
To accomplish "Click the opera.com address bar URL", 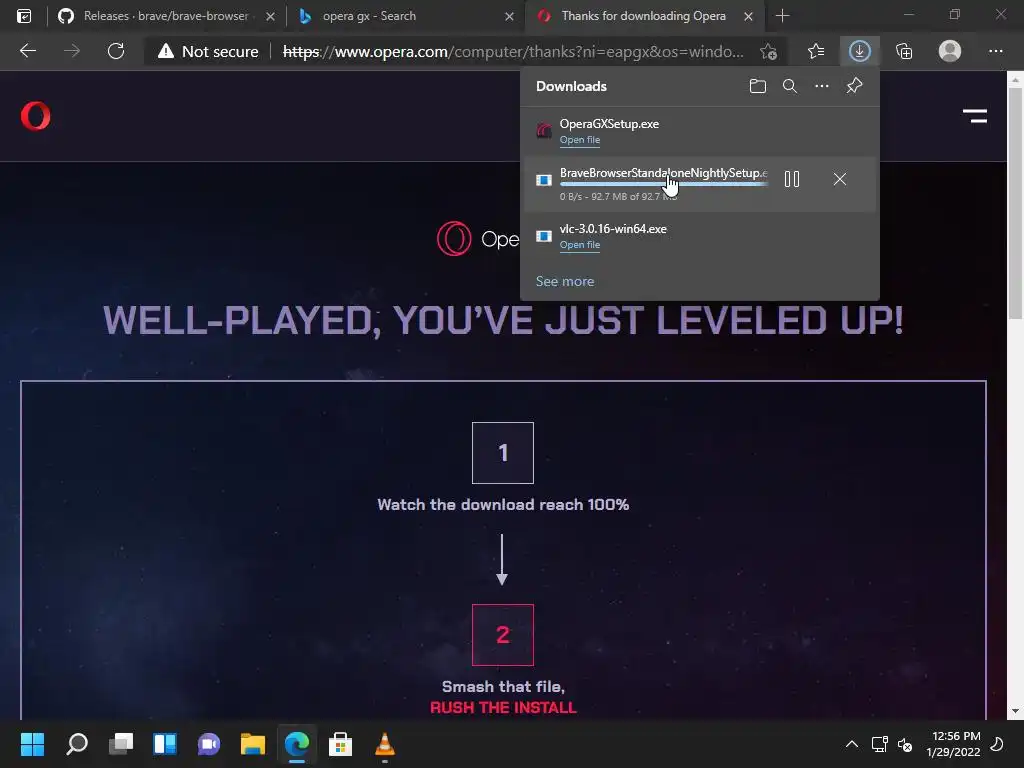I will (513, 52).
